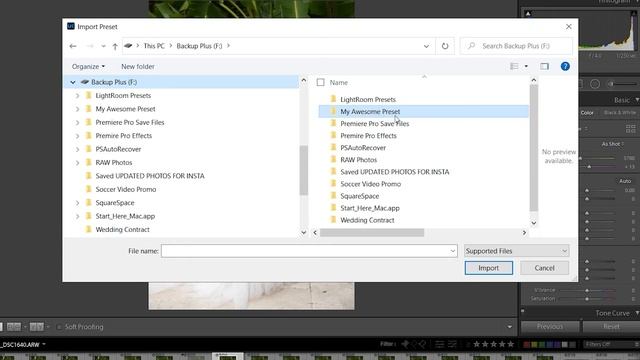Select My Awesome Preset folder in file list
Viewport: 640px width, 360px height.
tap(423, 111)
